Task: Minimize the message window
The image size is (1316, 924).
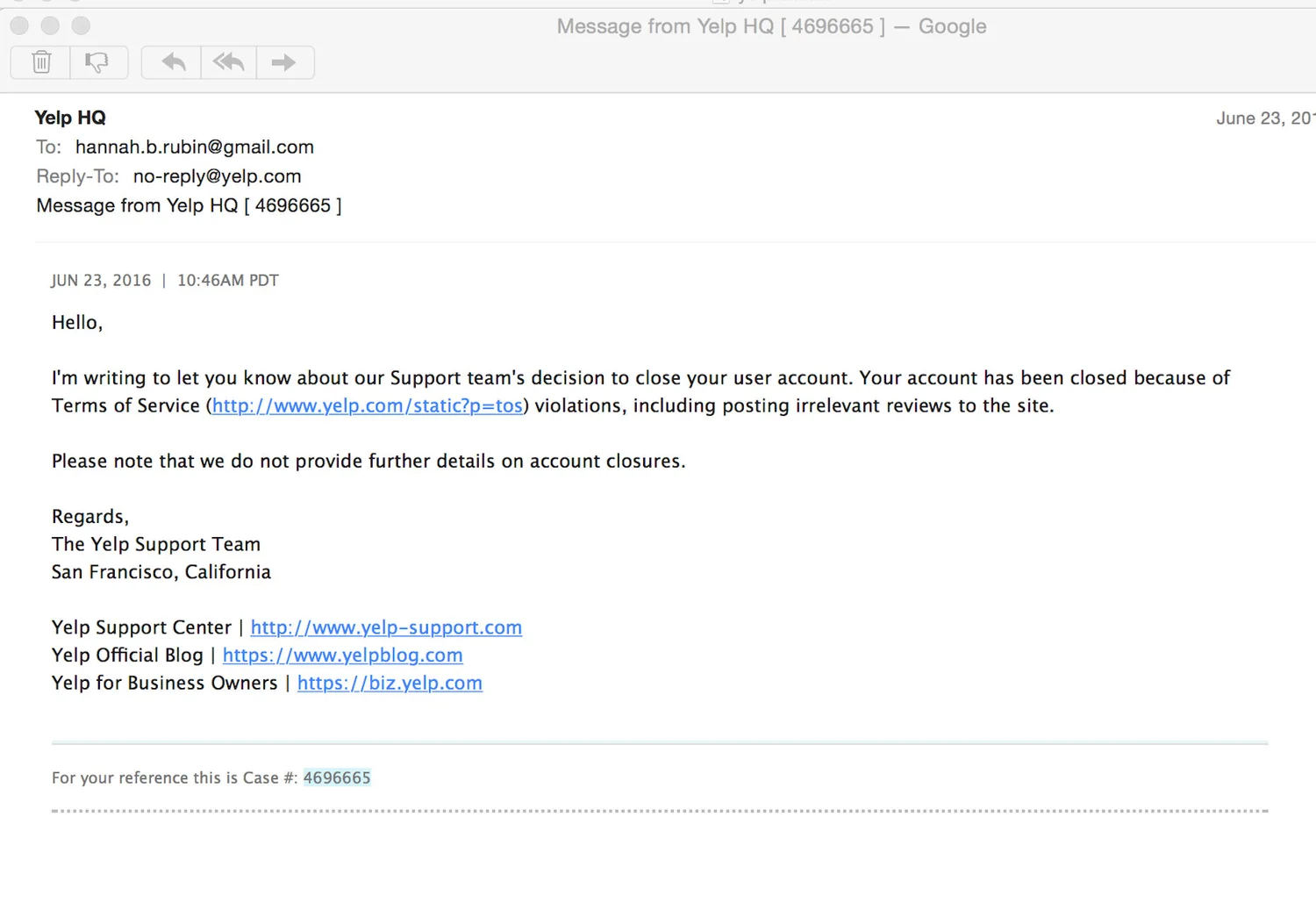Action: click(50, 26)
